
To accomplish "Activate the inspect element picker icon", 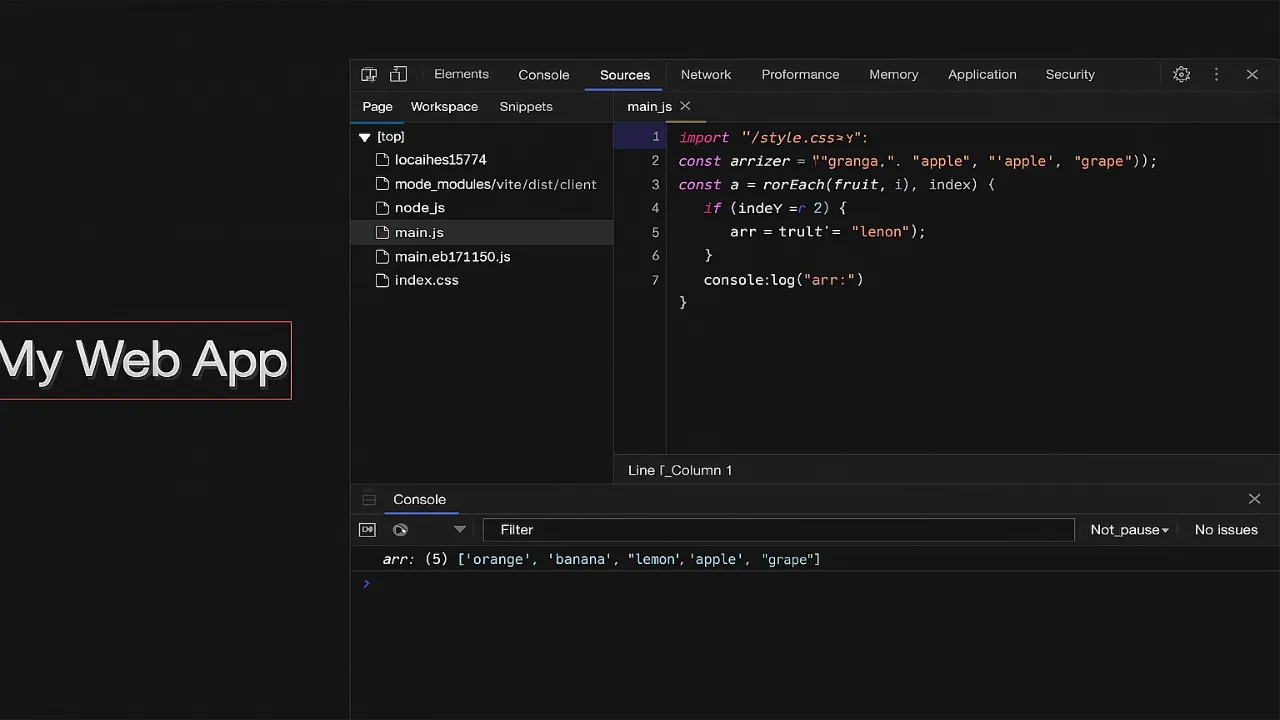I will pyautogui.click(x=369, y=74).
